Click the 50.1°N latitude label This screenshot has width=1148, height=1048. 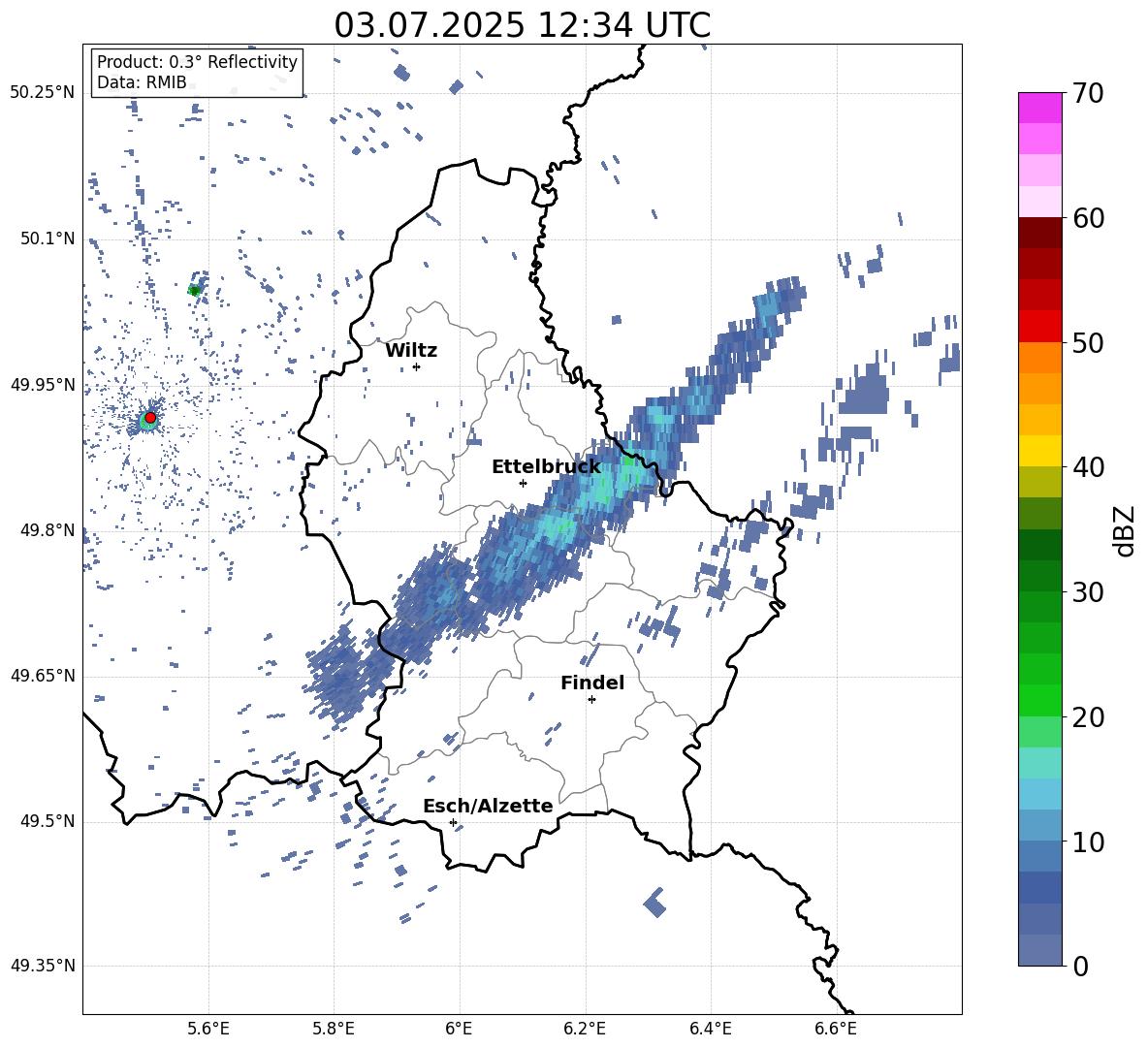coord(47,239)
